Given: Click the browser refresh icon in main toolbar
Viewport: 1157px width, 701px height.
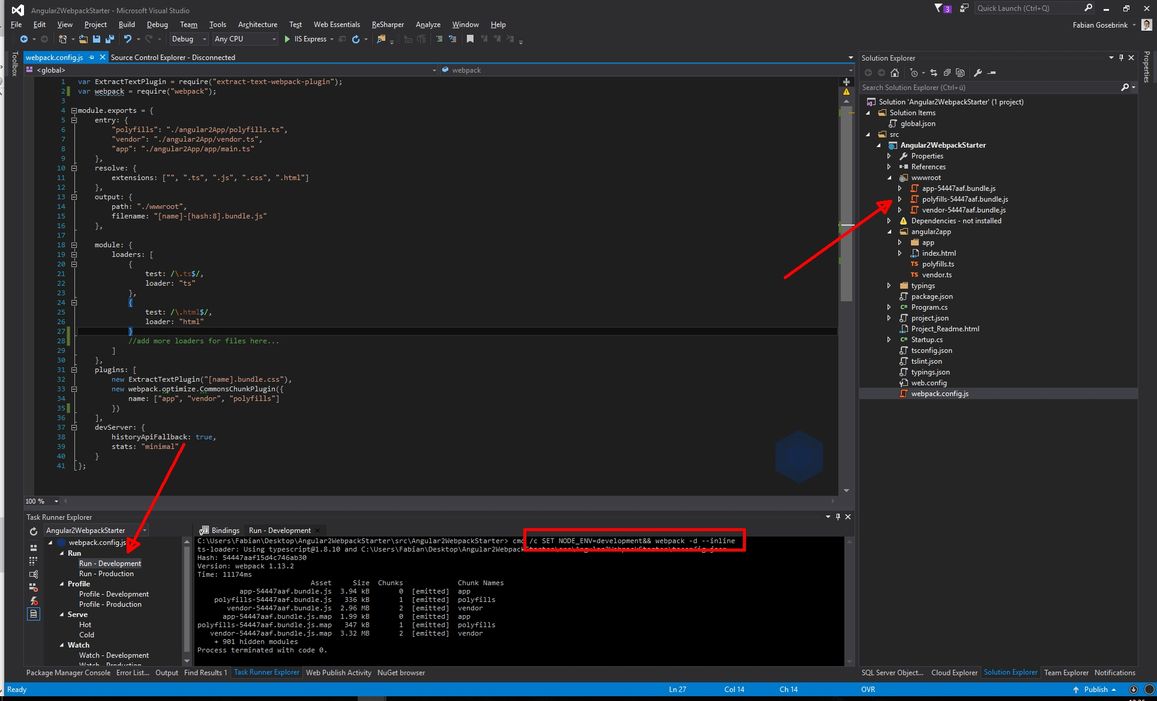Looking at the screenshot, I should [356, 39].
